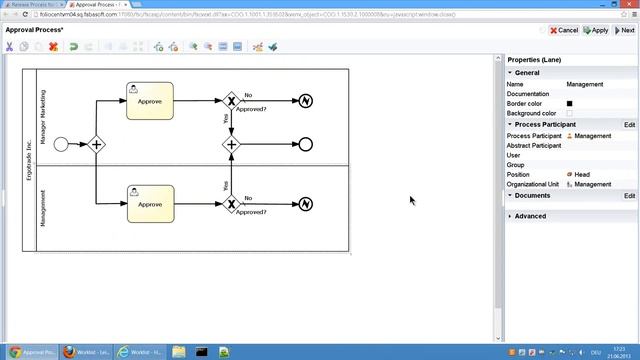Click the canvas scrollbar down arrow

(498, 338)
